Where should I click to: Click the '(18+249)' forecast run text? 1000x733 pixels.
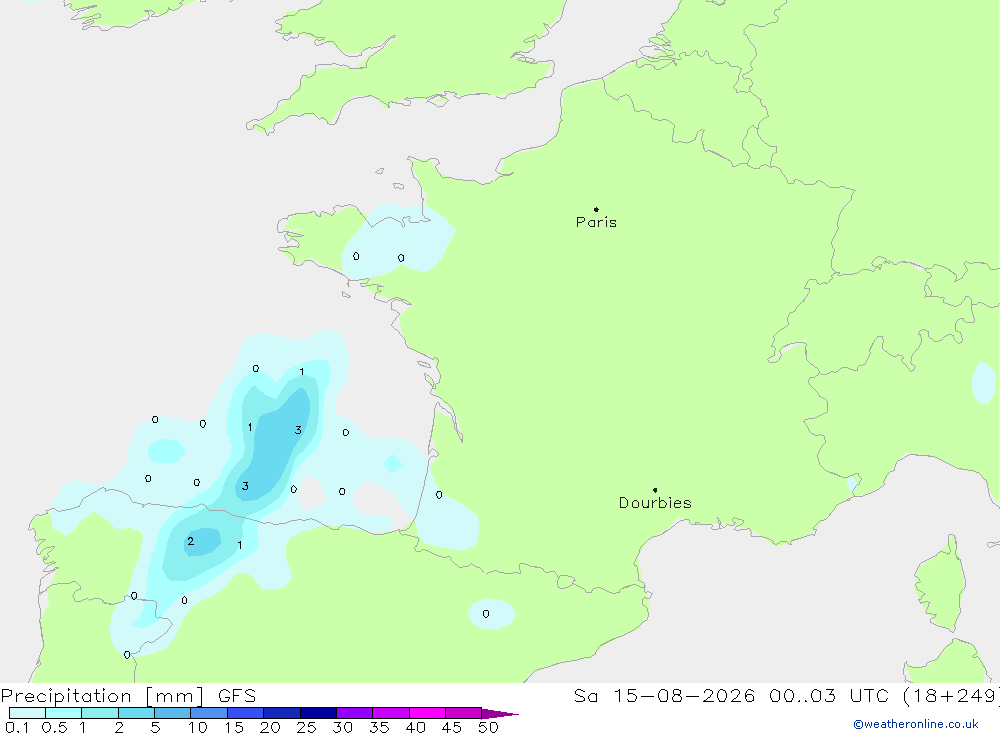[951, 695]
